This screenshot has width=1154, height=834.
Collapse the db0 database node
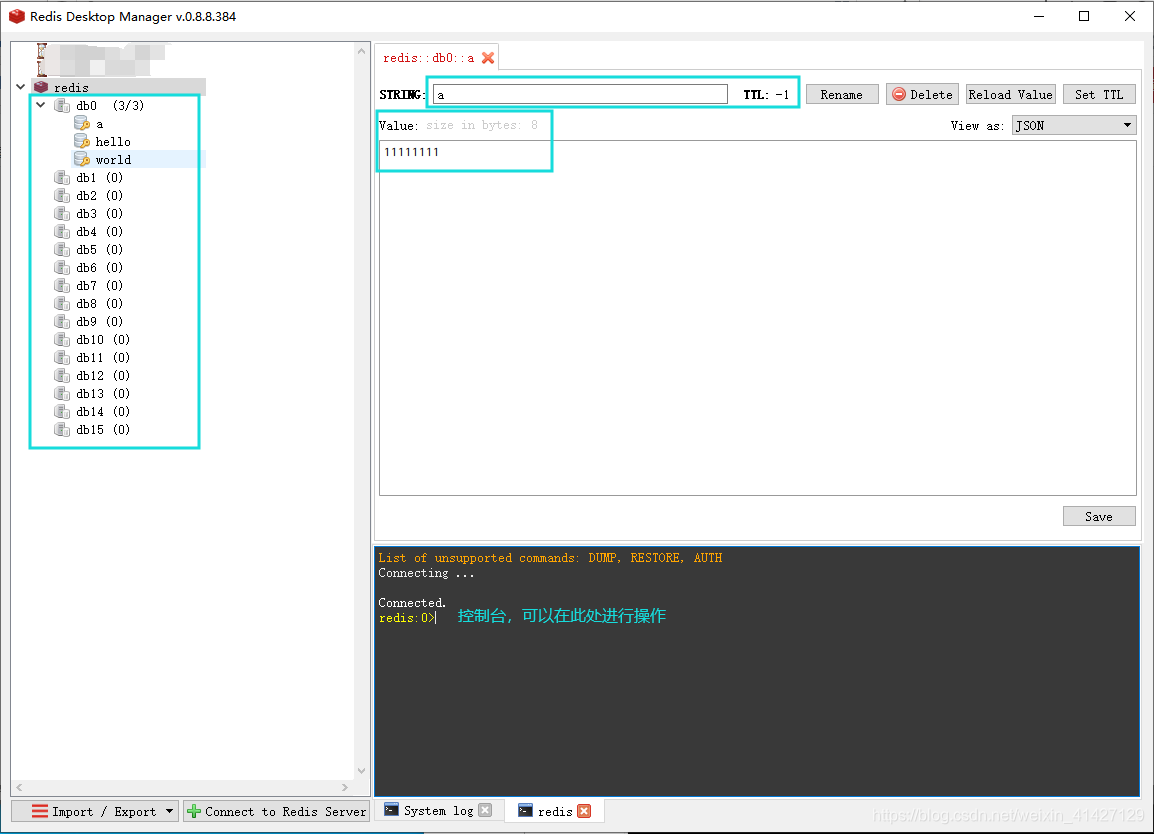(x=41, y=105)
